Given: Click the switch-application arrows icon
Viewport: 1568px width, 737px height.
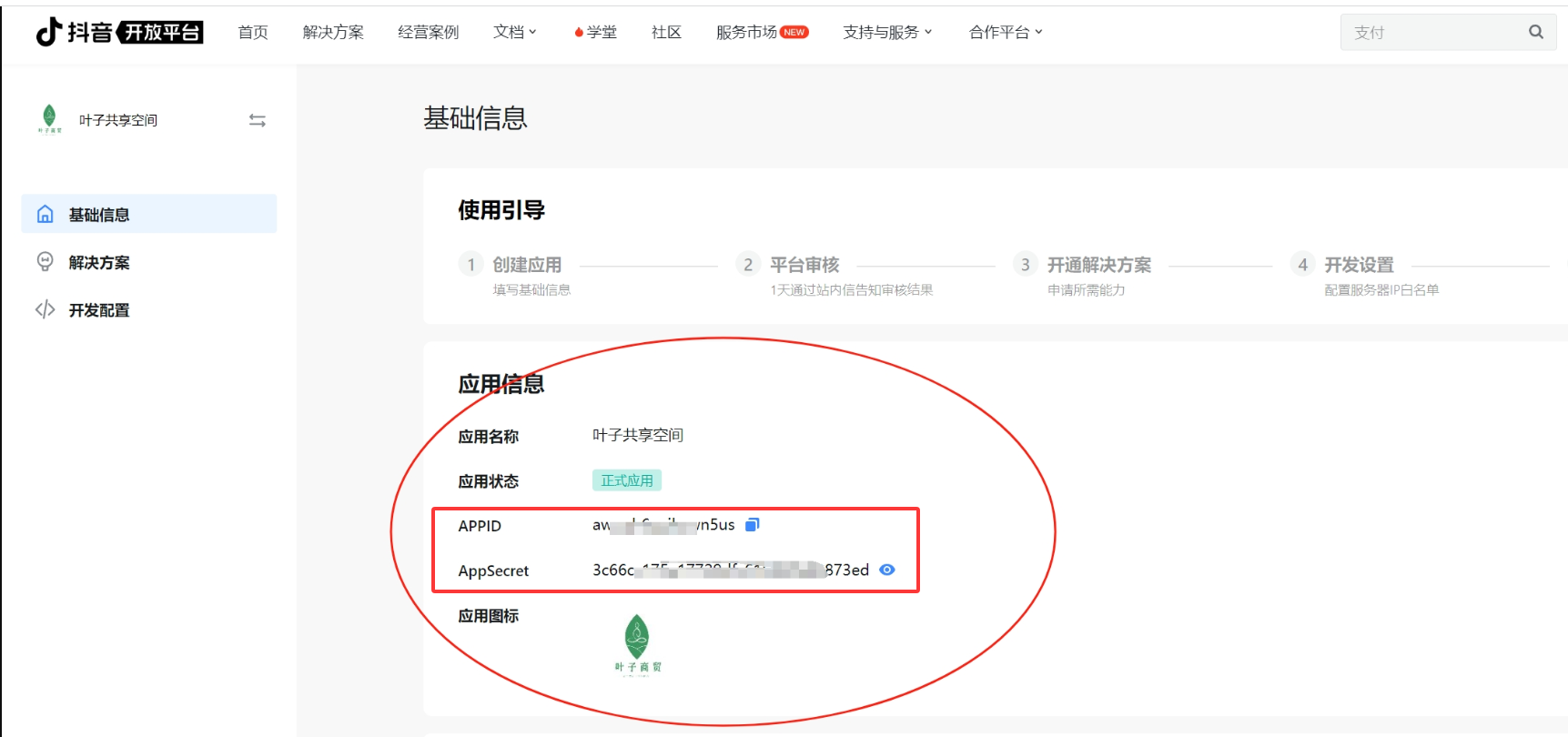Looking at the screenshot, I should tap(258, 120).
